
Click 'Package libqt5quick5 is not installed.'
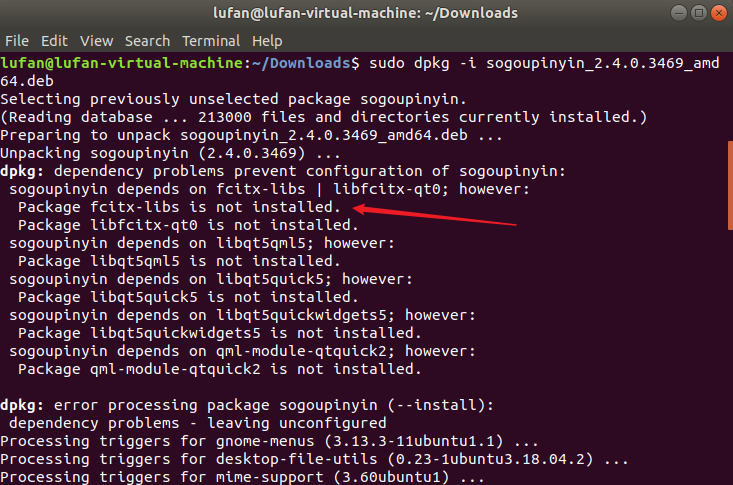point(188,297)
